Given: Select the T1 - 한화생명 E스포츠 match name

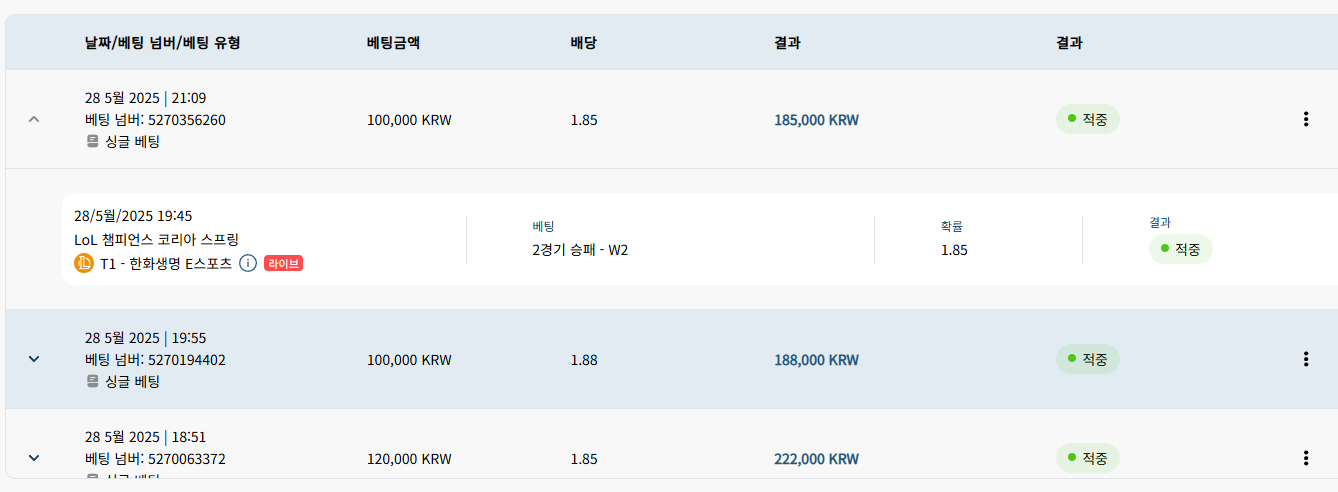Looking at the screenshot, I should pos(166,264).
